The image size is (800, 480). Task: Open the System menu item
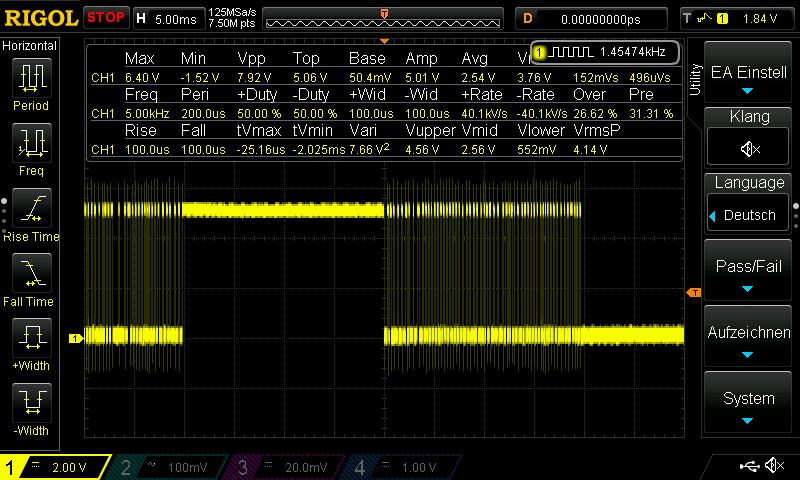(x=748, y=402)
